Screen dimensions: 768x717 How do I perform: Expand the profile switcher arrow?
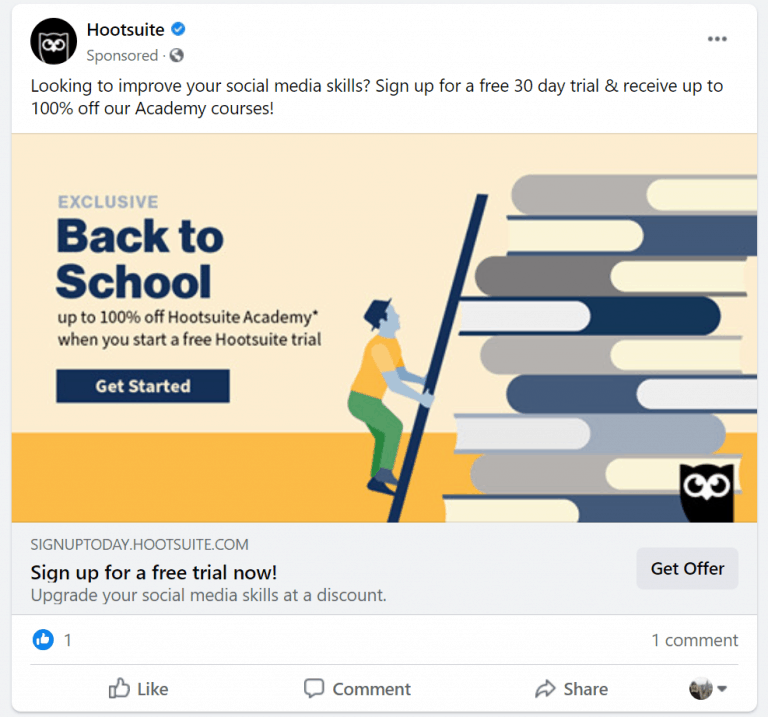721,689
